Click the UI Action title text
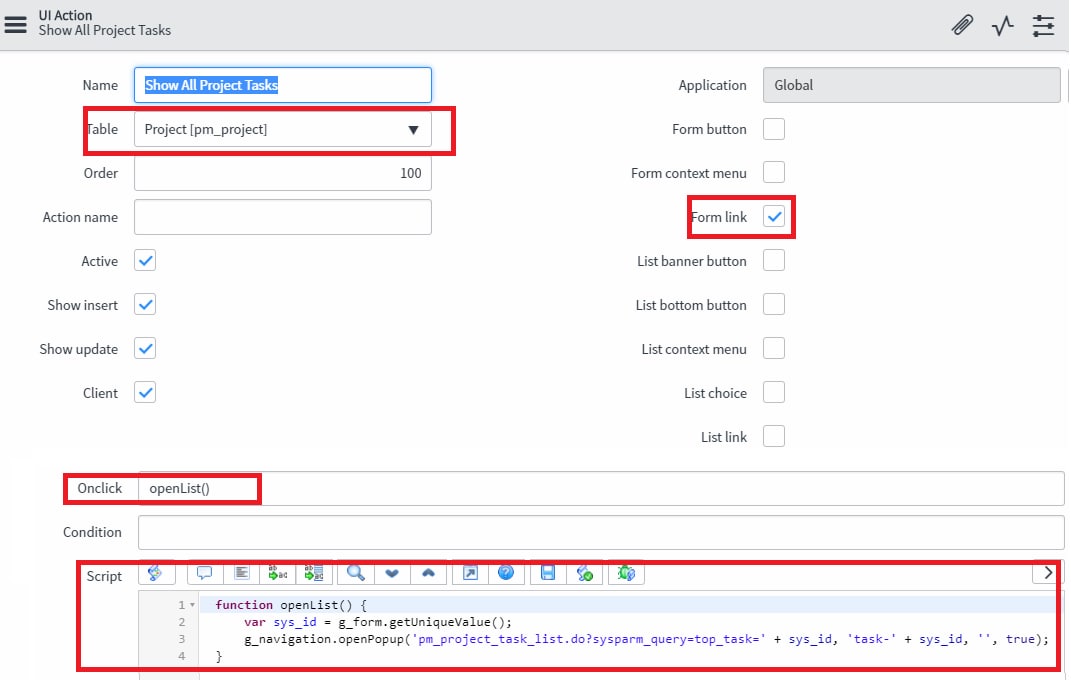This screenshot has height=680, width=1071. 65,15
